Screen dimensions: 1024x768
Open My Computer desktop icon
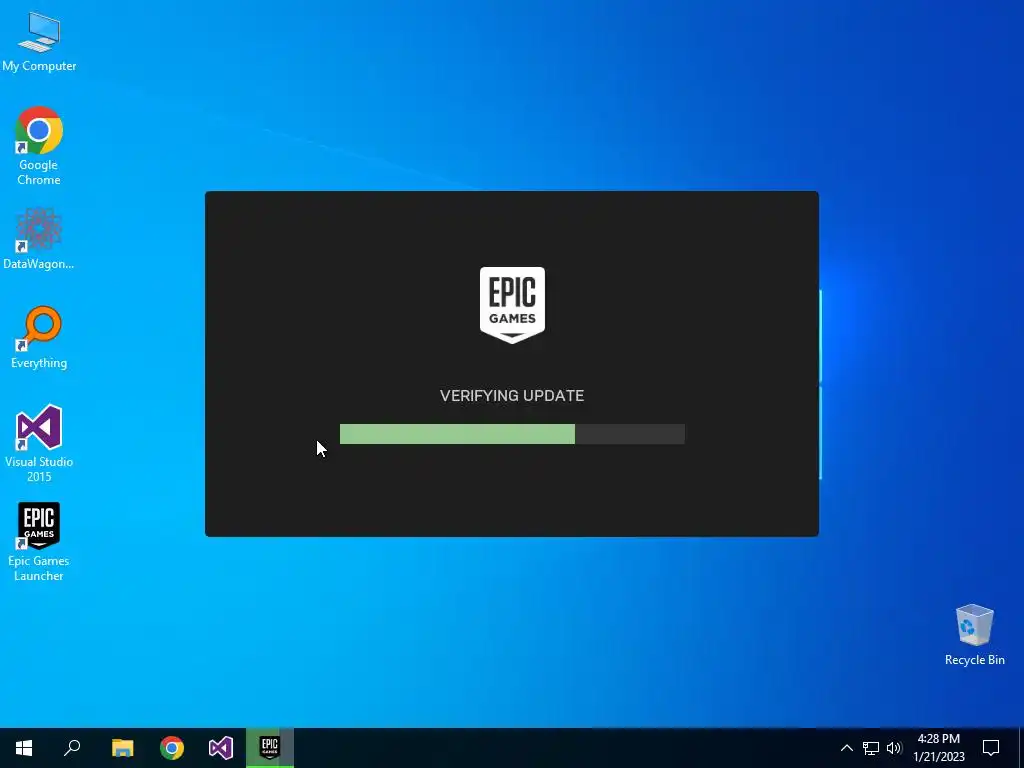pyautogui.click(x=39, y=41)
